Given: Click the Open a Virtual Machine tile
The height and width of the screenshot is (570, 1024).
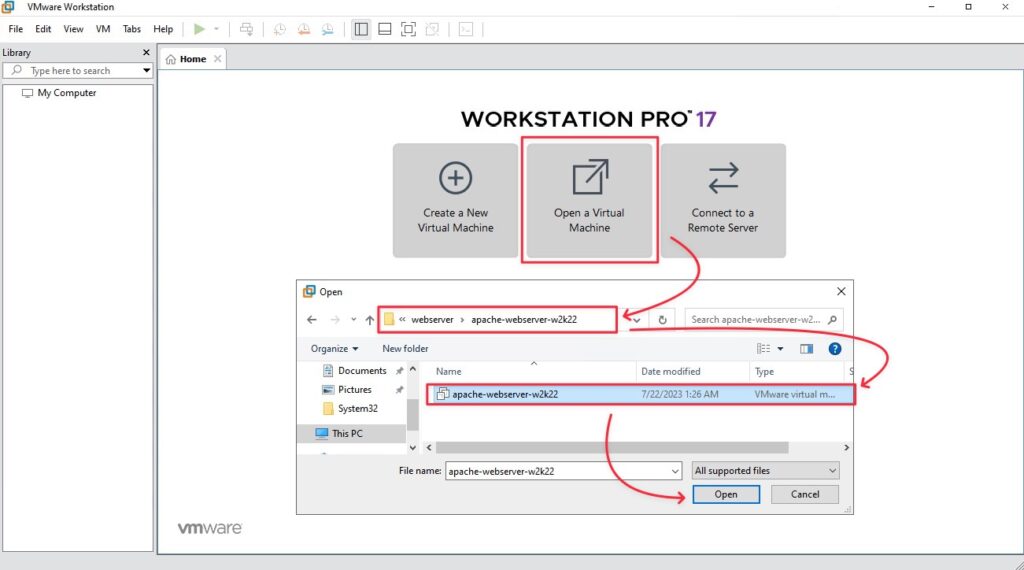Looking at the screenshot, I should click(589, 200).
